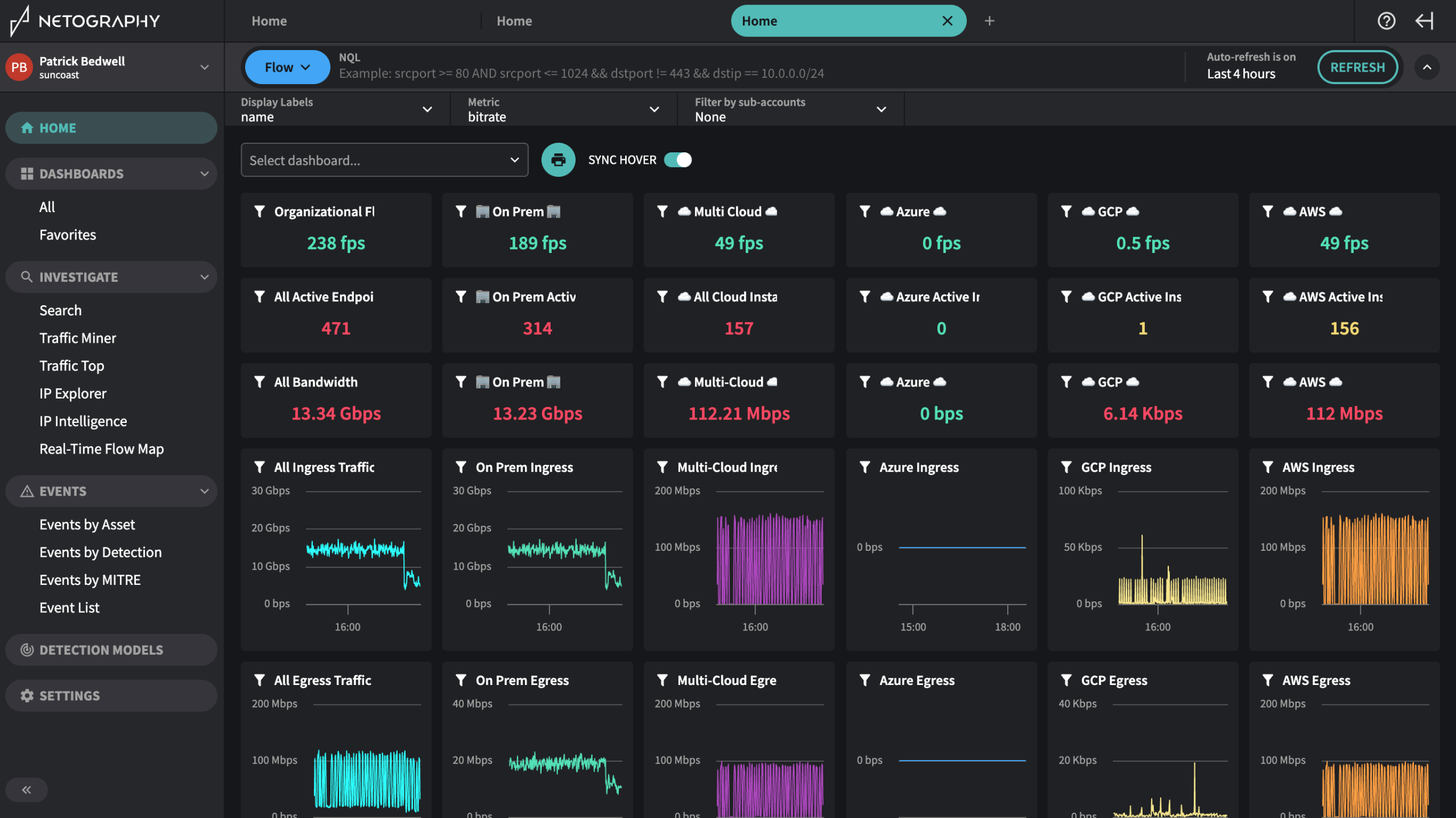Expand the Metric bitrate dropdown
1456x818 pixels.
tap(563, 109)
